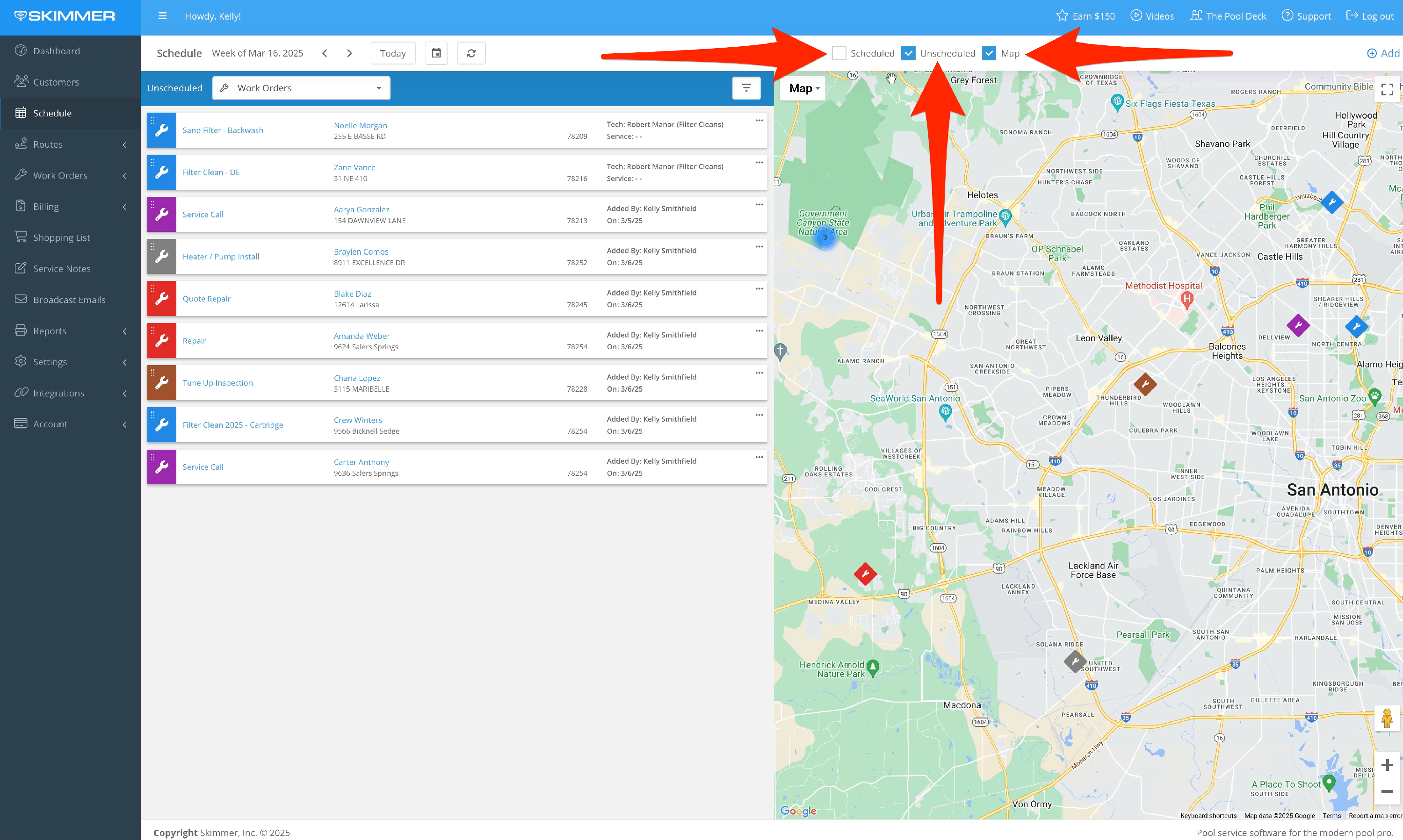Viewport: 1403px width, 840px height.
Task: Open three-dot menu for Sand Filter - Backwash
Action: 759,121
